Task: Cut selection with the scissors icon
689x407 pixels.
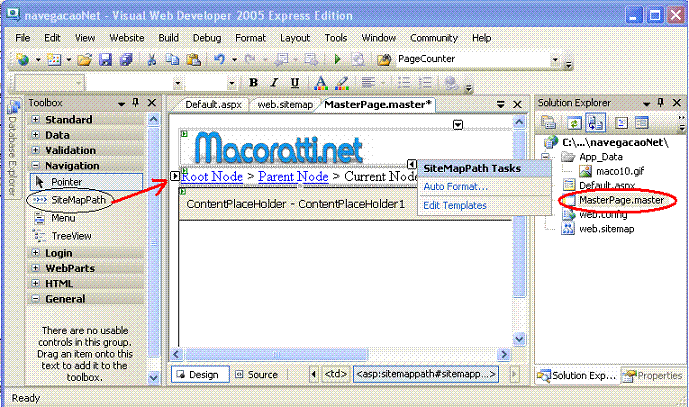Action: (152, 59)
